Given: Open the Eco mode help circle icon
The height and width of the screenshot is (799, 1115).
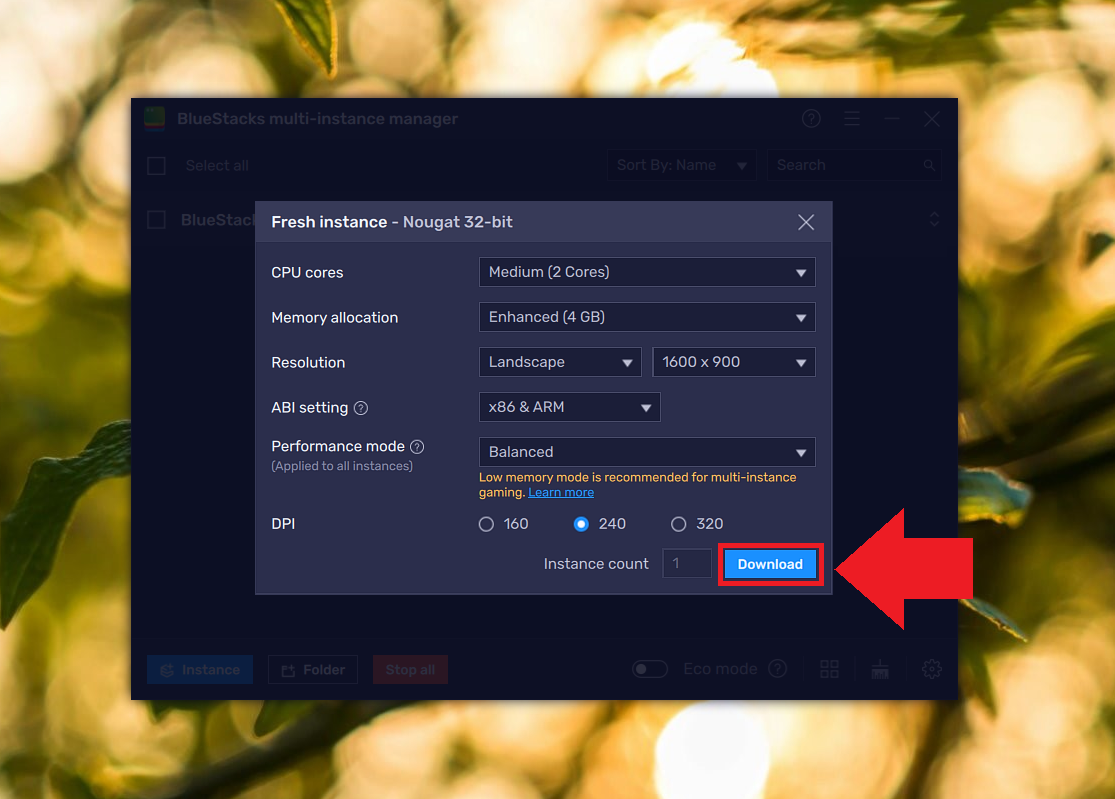Looking at the screenshot, I should [777, 668].
